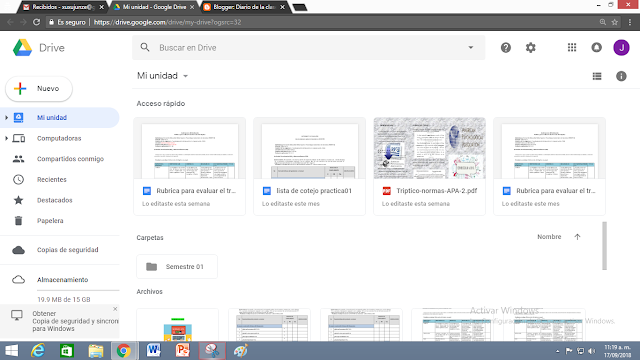Open the Store app in taskbar
The width and height of the screenshot is (640, 360).
pos(67,351)
